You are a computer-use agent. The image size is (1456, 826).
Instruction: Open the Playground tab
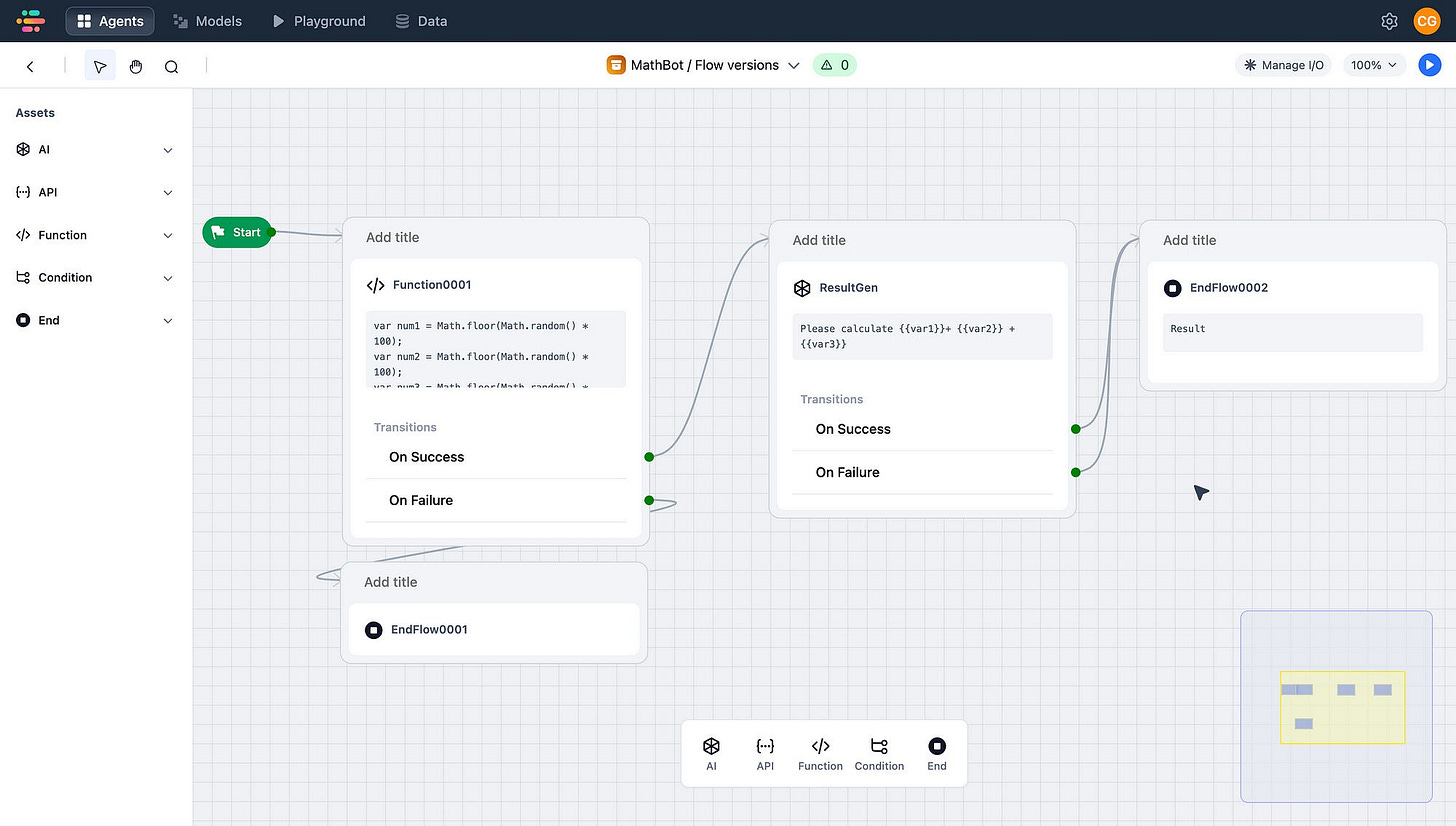pyautogui.click(x=318, y=20)
